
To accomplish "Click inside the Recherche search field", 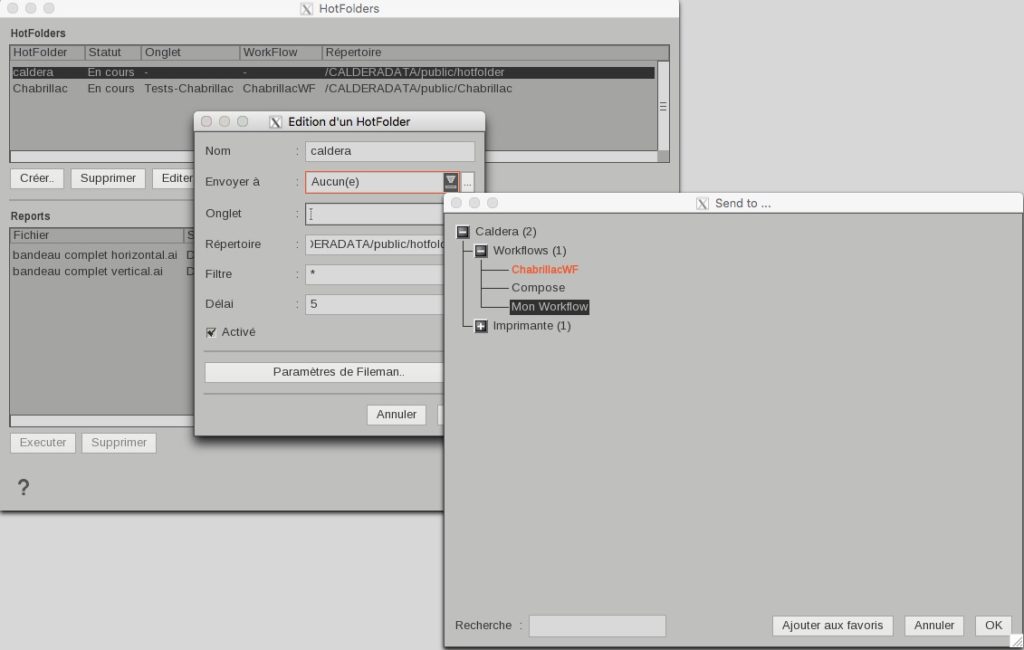I will pyautogui.click(x=596, y=625).
